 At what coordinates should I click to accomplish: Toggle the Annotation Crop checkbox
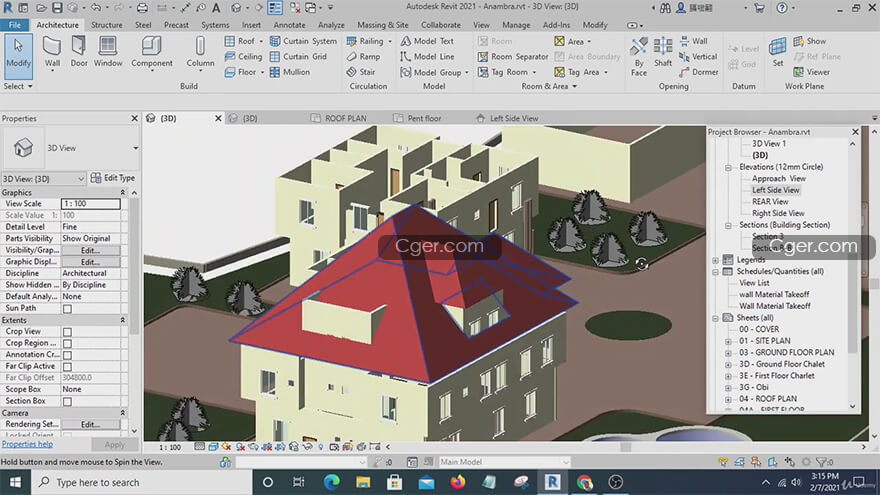(x=67, y=355)
